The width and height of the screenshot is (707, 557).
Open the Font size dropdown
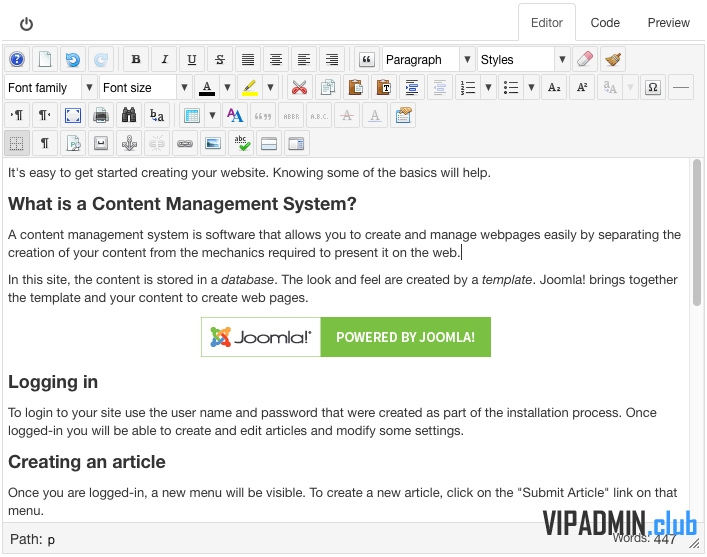(146, 87)
